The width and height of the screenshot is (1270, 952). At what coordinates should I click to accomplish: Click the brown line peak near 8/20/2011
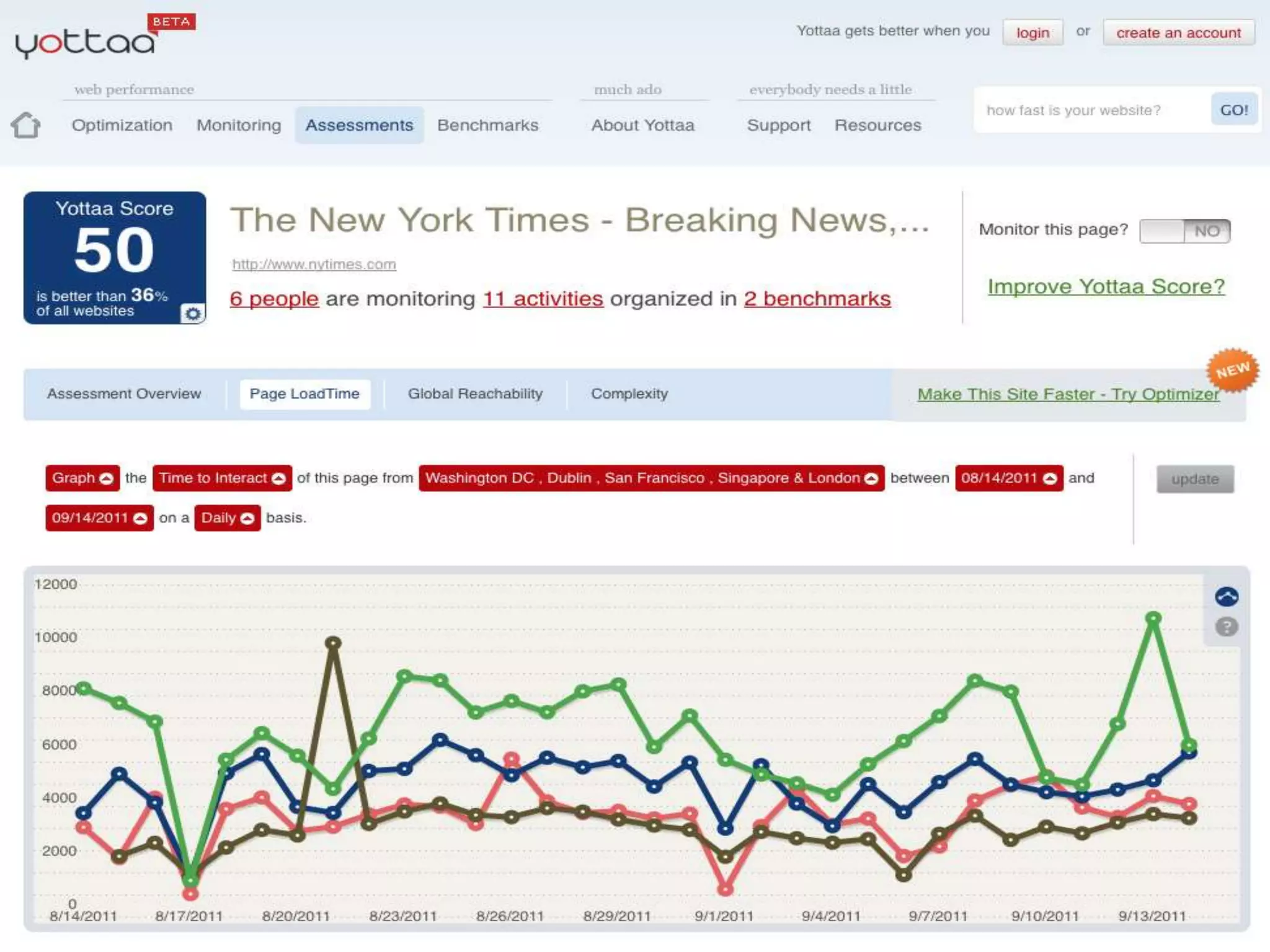tap(333, 643)
